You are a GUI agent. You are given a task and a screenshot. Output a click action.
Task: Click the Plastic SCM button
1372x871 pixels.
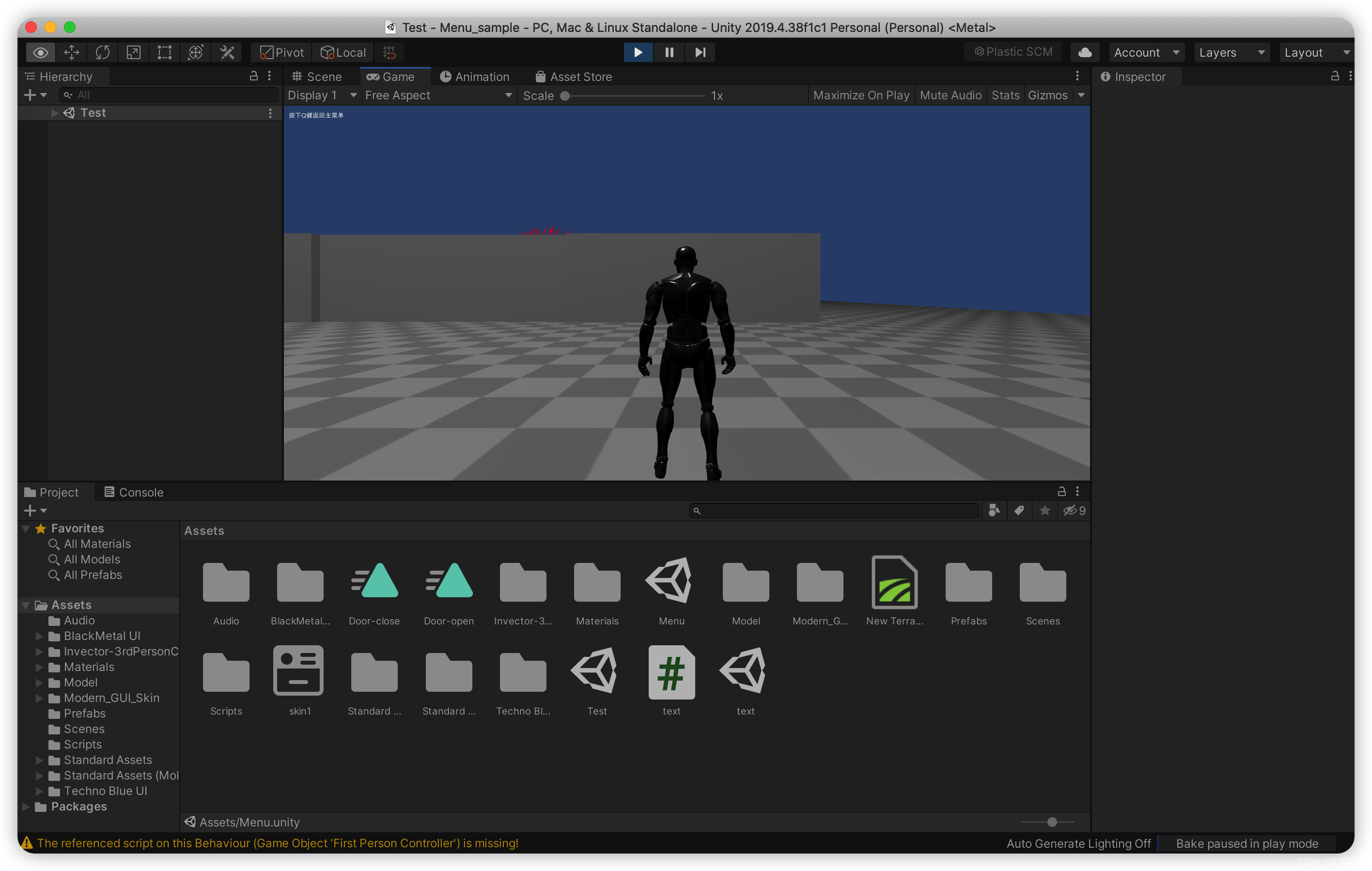[1013, 52]
